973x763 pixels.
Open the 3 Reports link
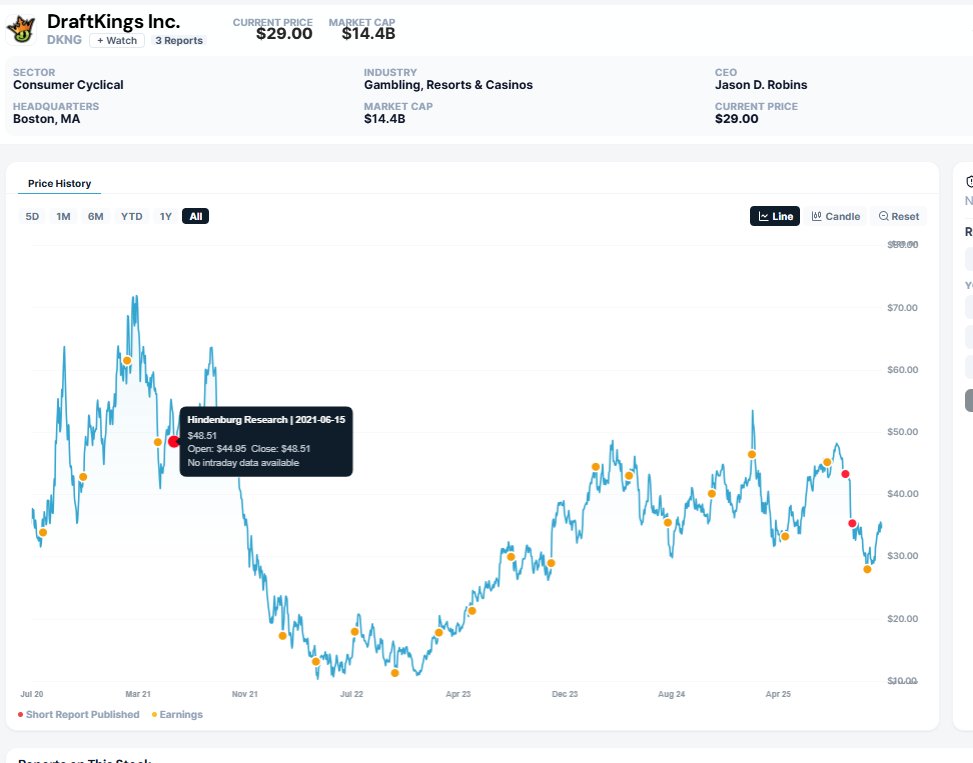(179, 40)
